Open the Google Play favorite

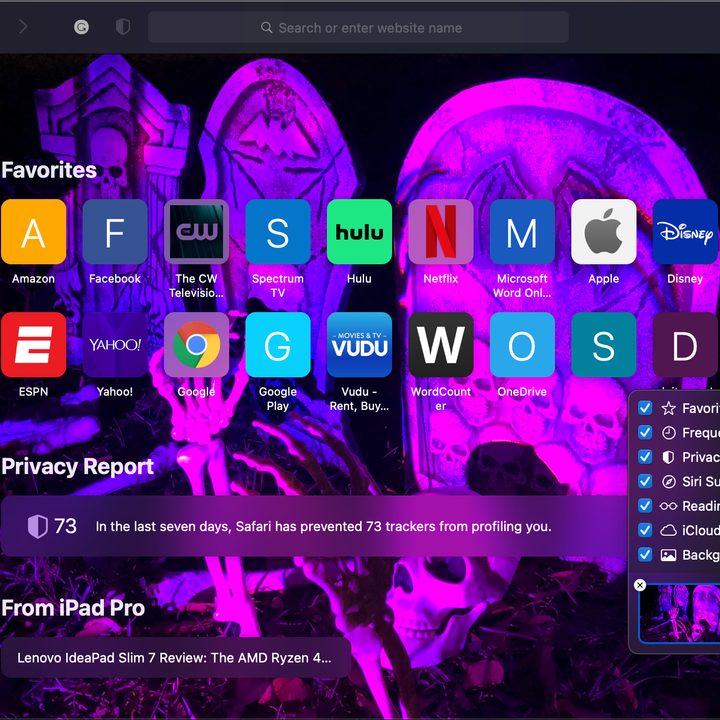pyautogui.click(x=278, y=345)
